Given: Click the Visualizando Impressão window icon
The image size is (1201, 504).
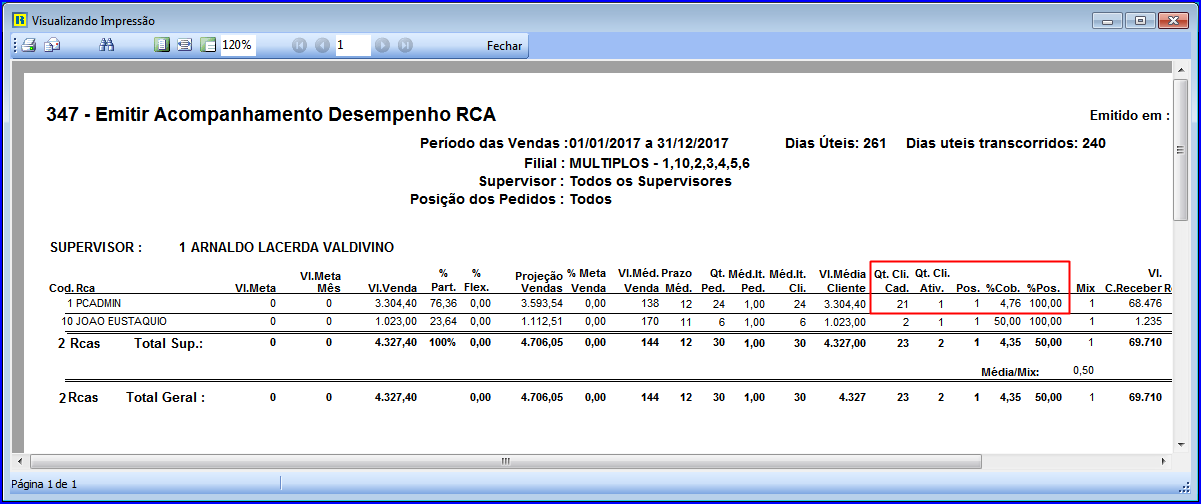Looking at the screenshot, I should pos(19,20).
